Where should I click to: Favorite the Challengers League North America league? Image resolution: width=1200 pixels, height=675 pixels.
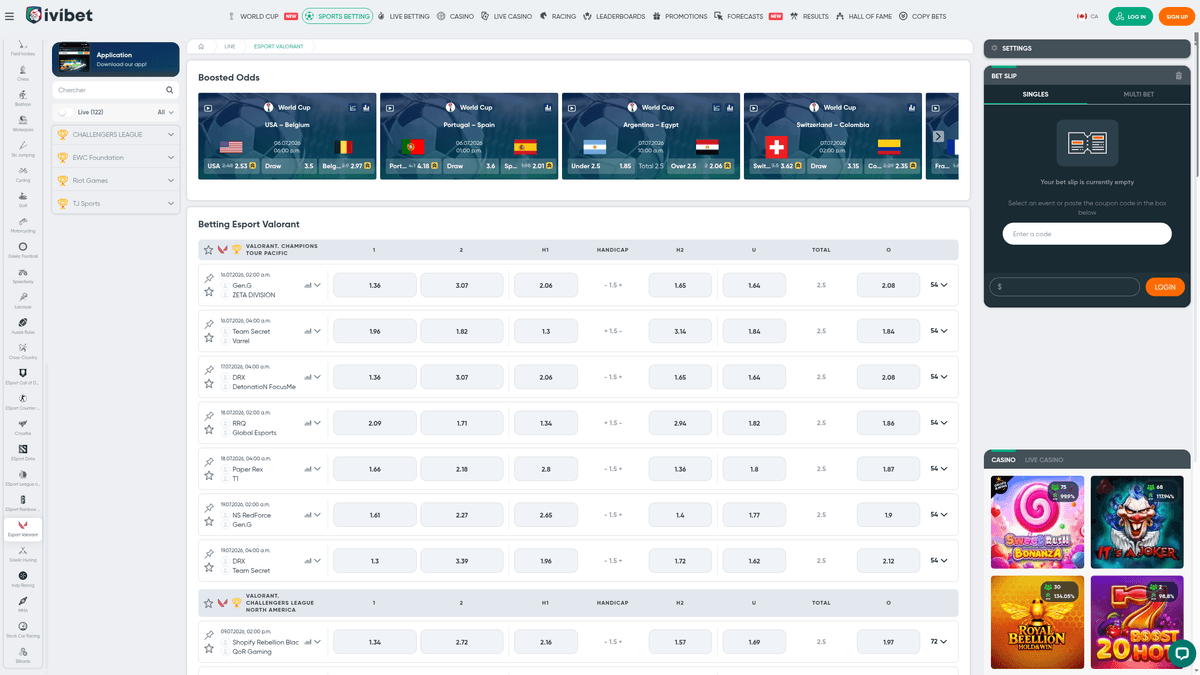click(x=208, y=603)
